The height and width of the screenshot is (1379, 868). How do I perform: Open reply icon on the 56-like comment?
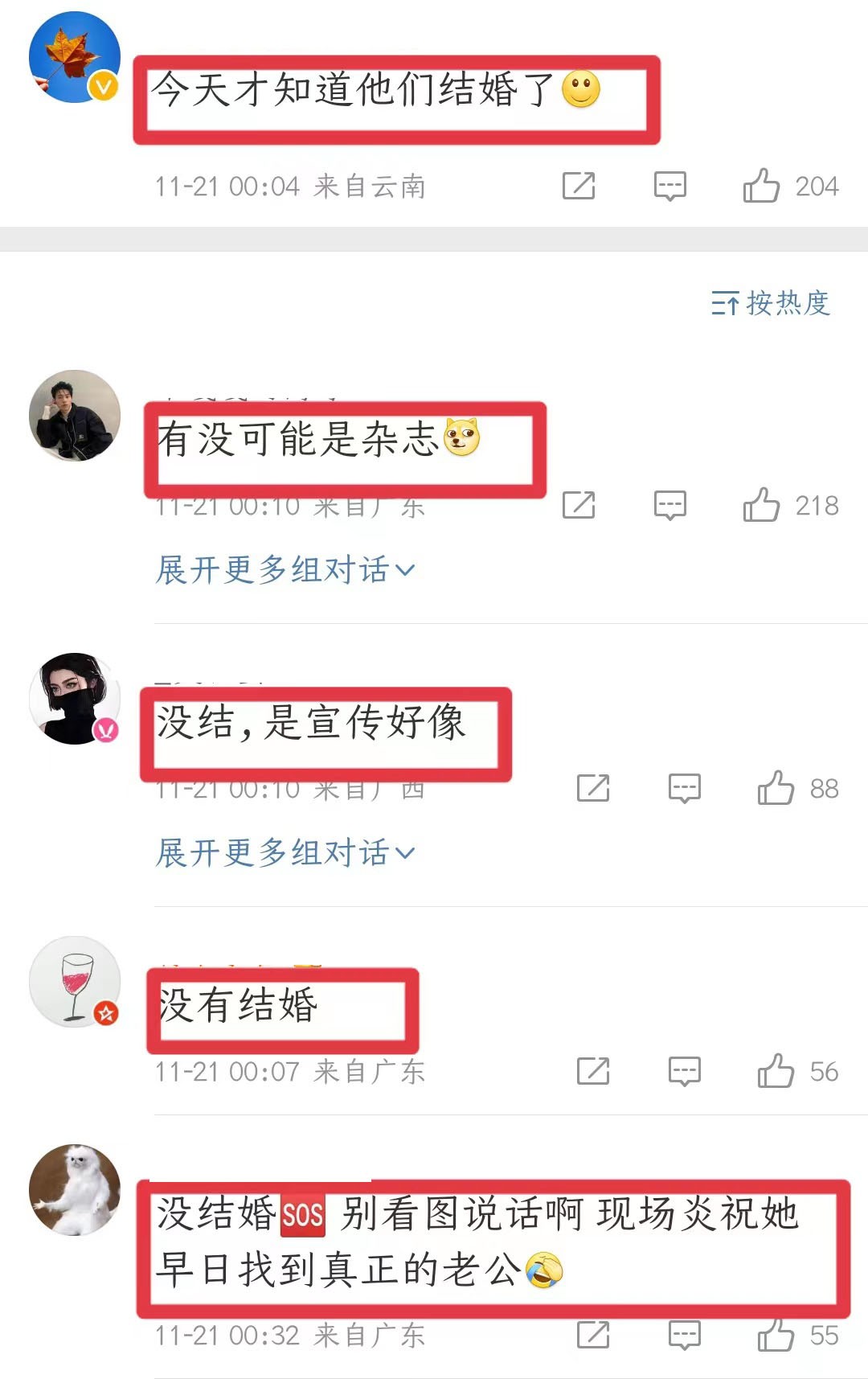coord(685,1071)
